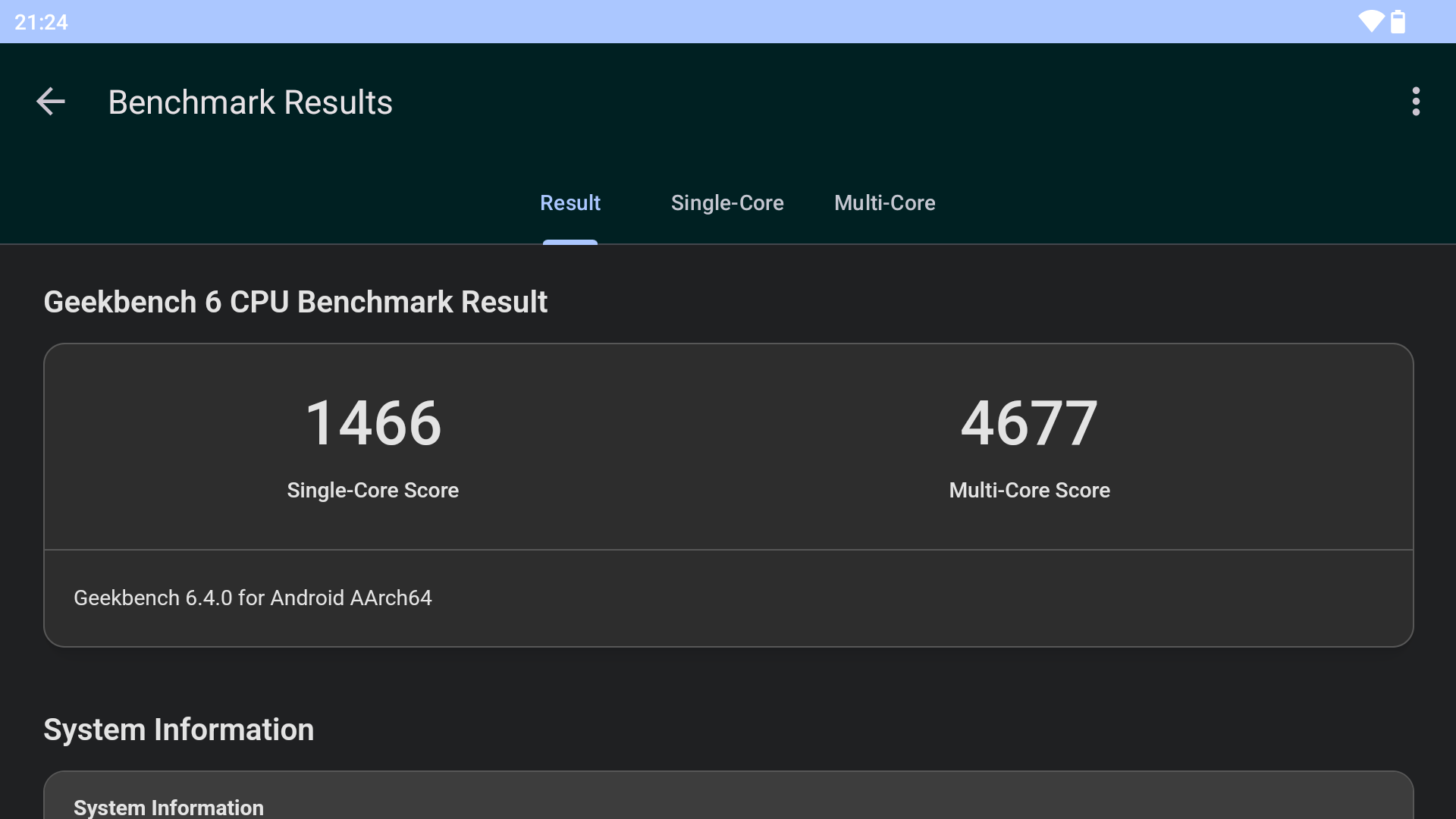Screen dimensions: 1456x819
Task: Tap the 21:24 clock in status bar
Action: [42, 22]
